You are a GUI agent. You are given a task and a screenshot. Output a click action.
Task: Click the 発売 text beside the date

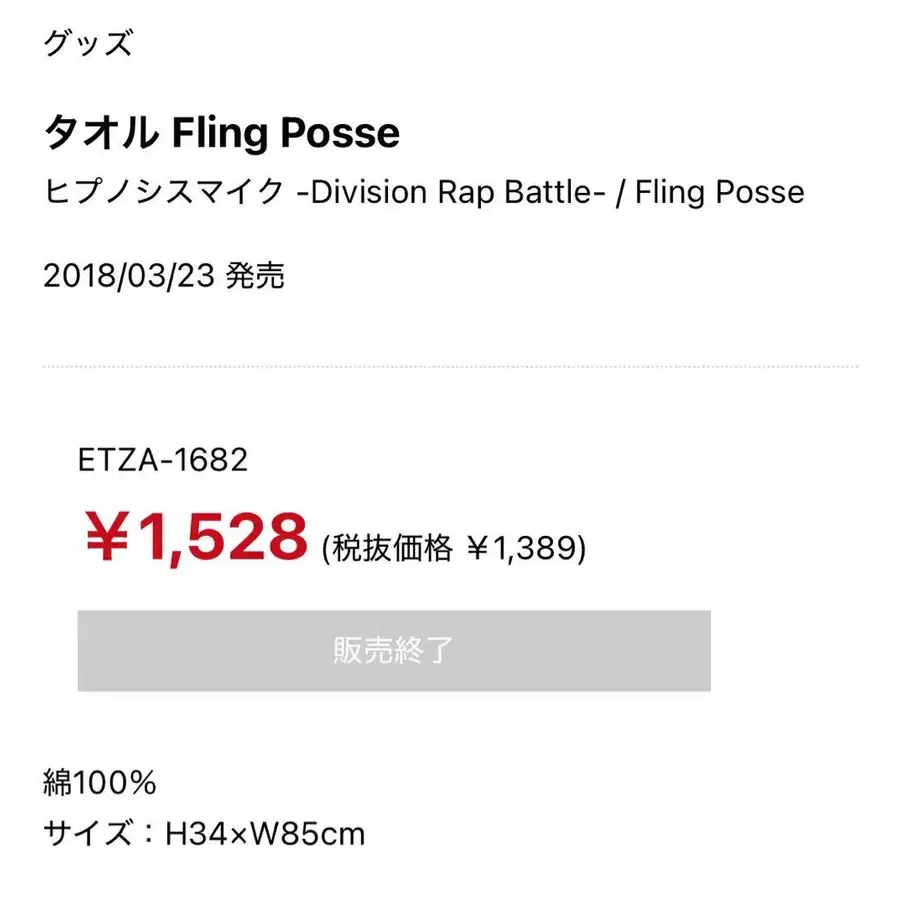[256, 277]
